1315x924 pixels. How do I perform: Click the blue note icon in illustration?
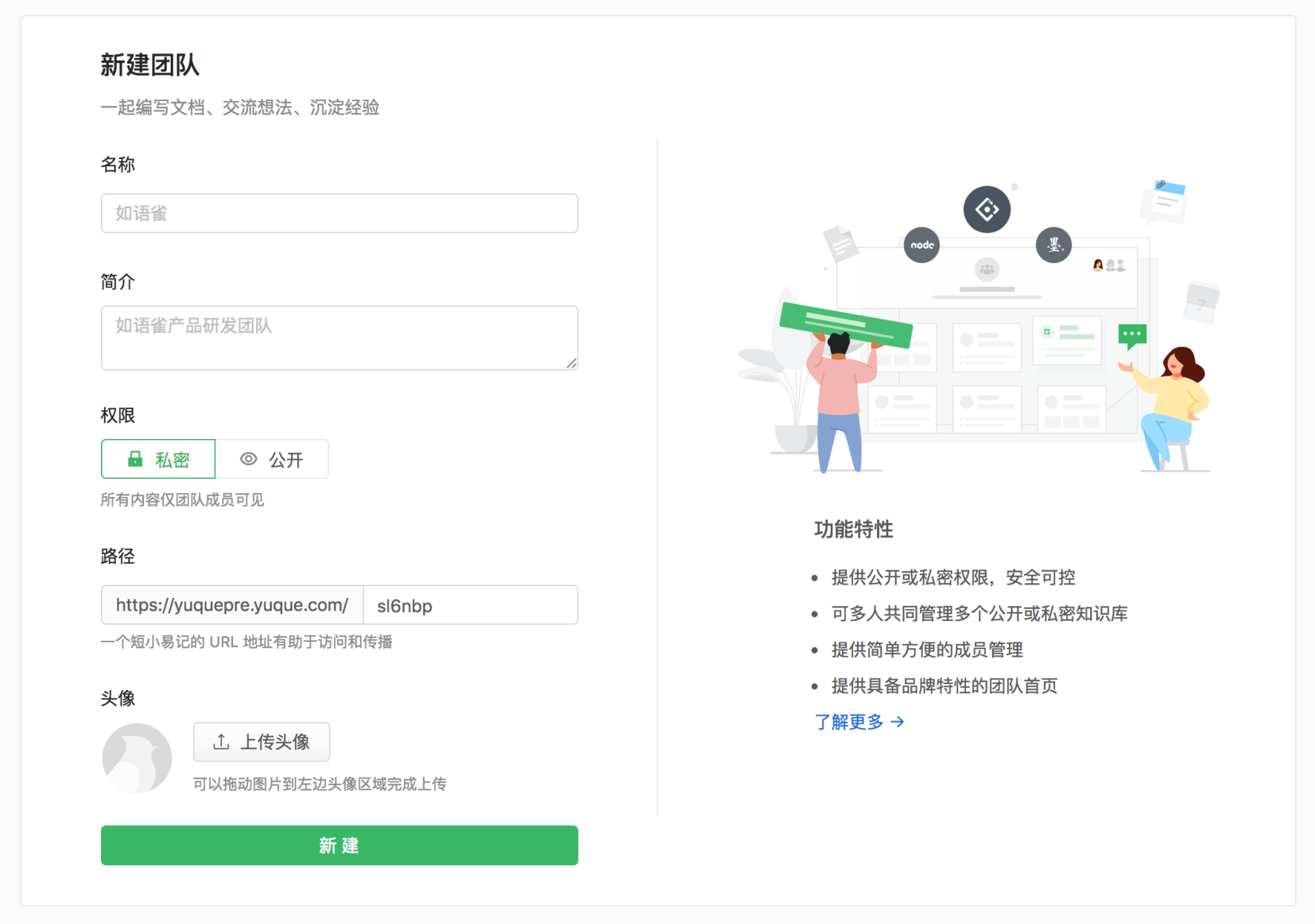coord(1165,199)
